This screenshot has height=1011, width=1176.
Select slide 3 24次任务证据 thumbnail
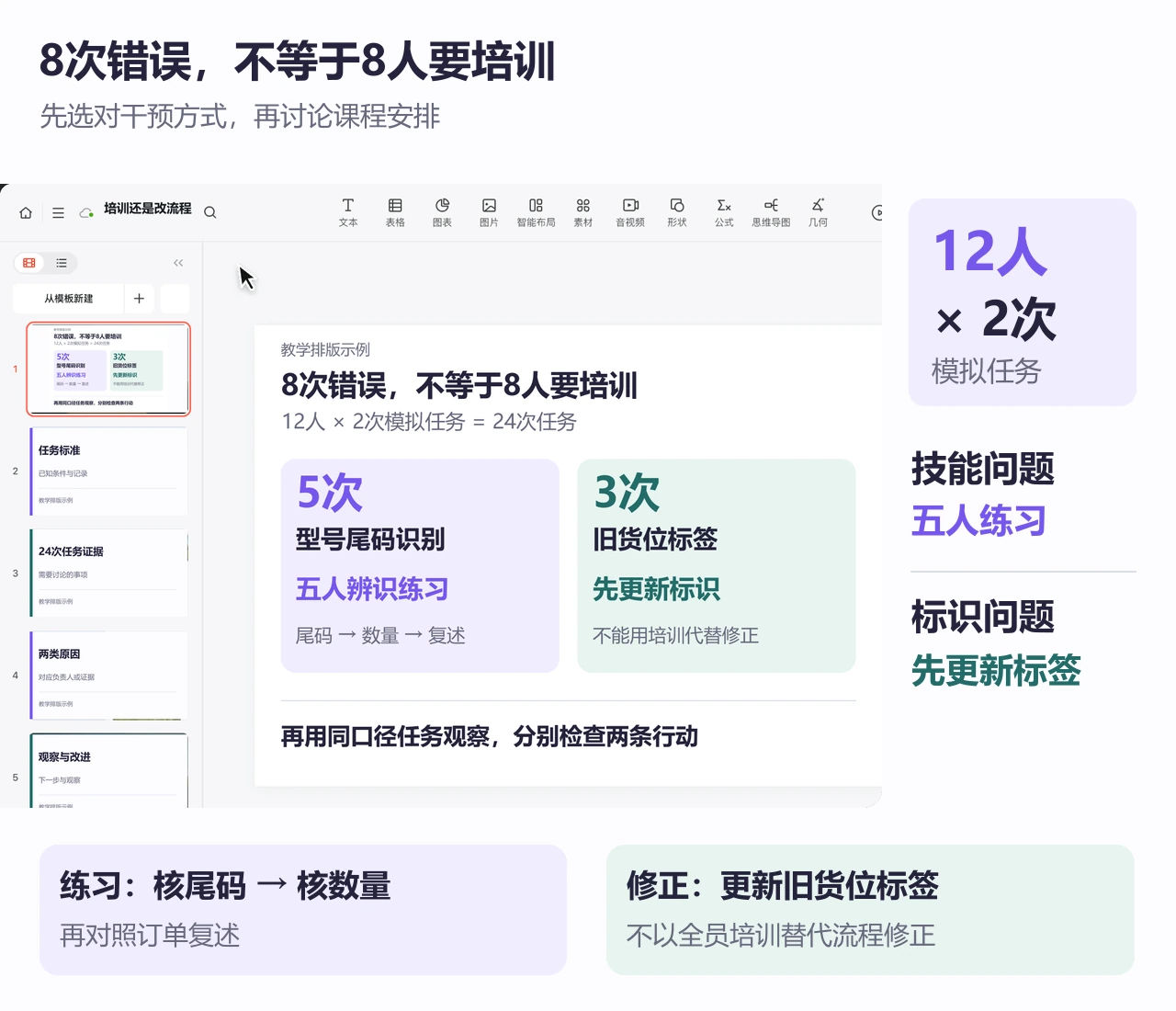tap(108, 573)
